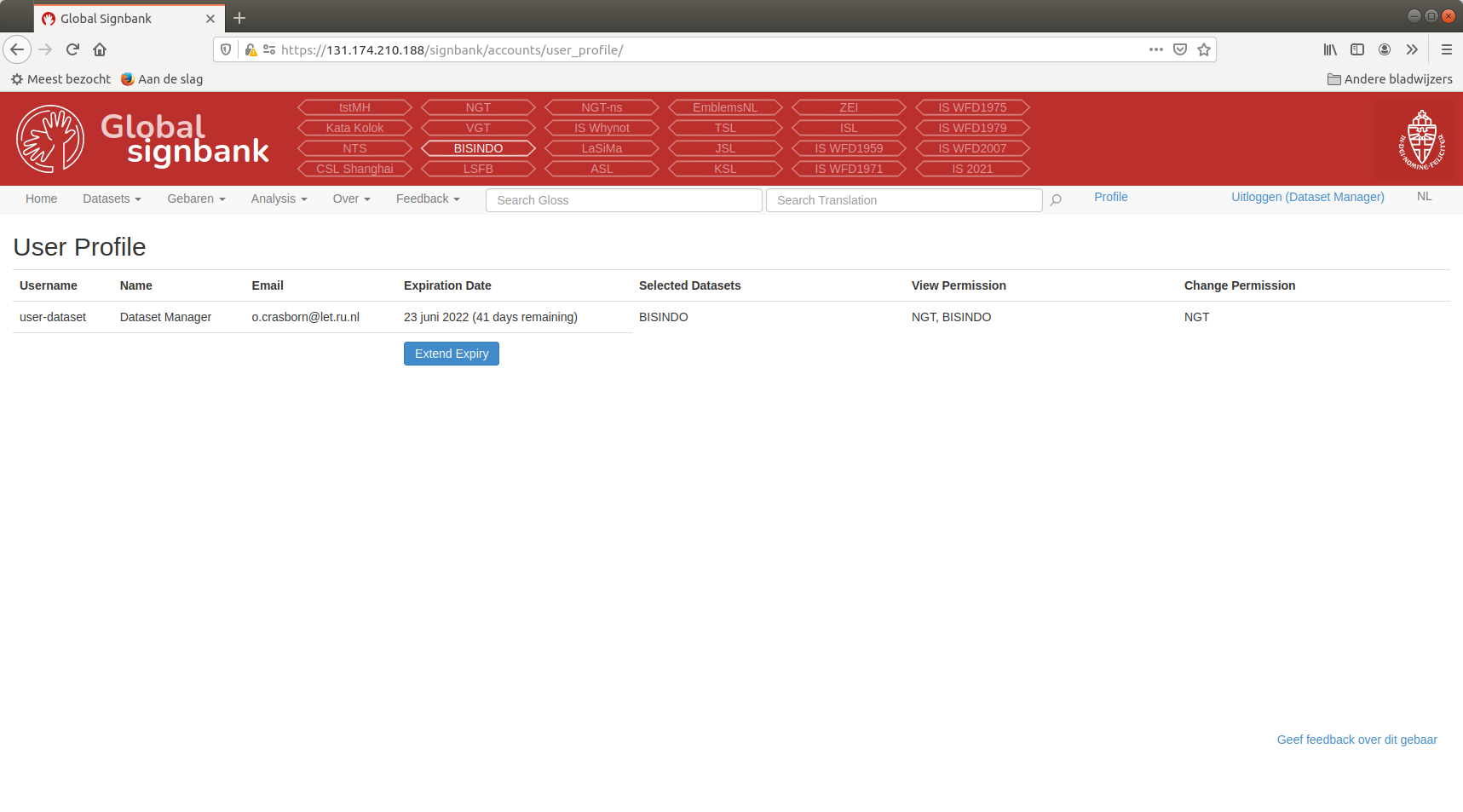The image size is (1463, 812).
Task: Open the Gebaren dropdown
Action: pos(195,199)
